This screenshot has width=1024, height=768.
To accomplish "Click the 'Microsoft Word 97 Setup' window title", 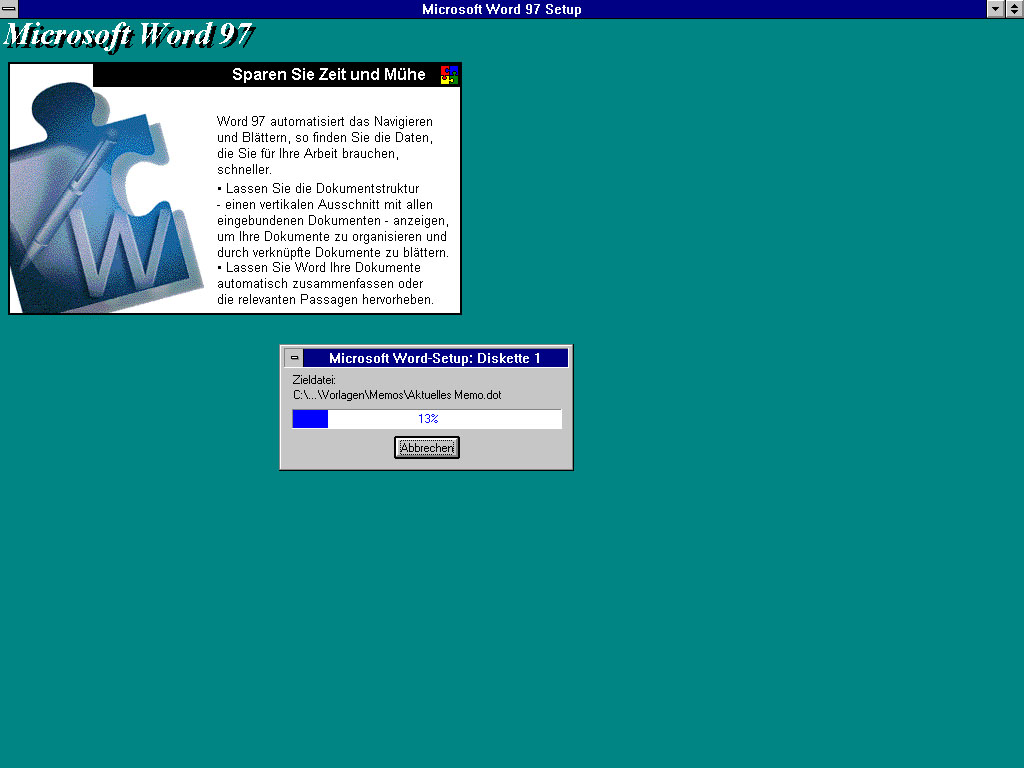I will coord(502,9).
